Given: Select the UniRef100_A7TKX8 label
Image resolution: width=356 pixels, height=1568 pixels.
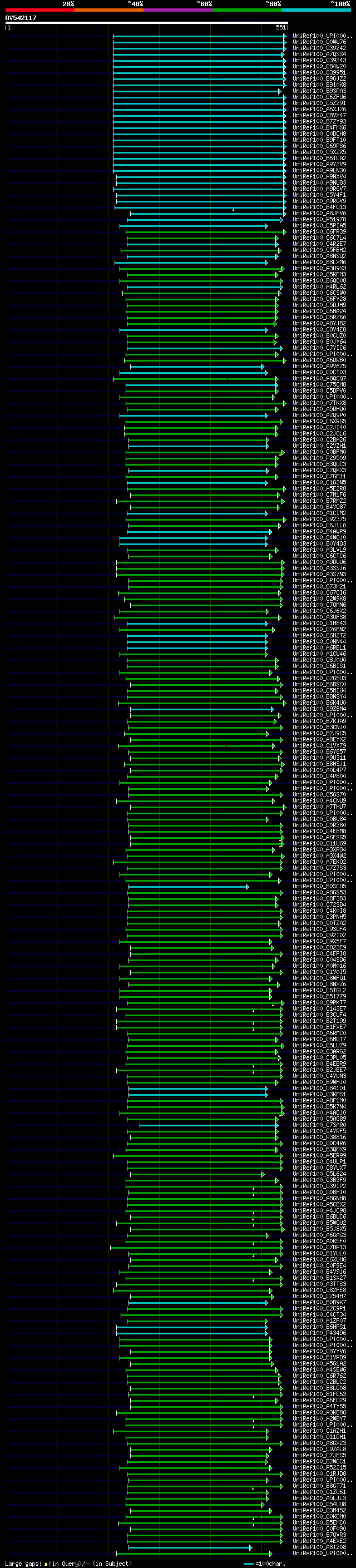Looking at the screenshot, I should (x=319, y=403).
